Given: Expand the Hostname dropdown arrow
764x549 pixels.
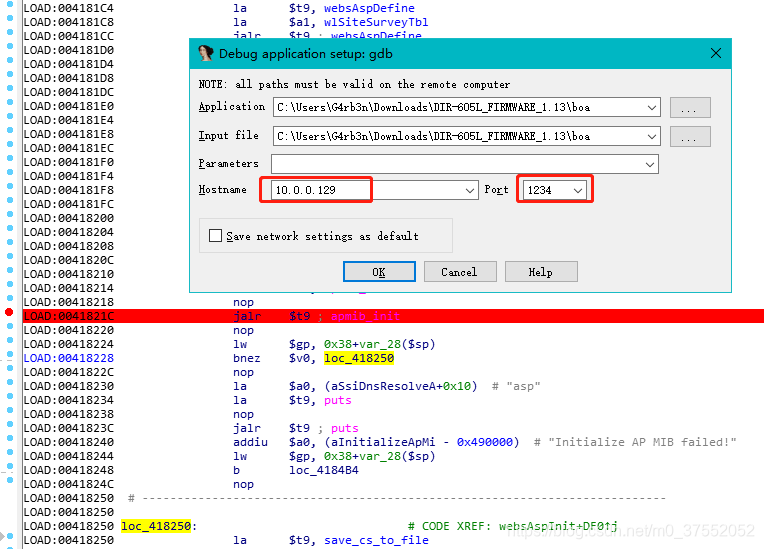Looking at the screenshot, I should pyautogui.click(x=469, y=190).
